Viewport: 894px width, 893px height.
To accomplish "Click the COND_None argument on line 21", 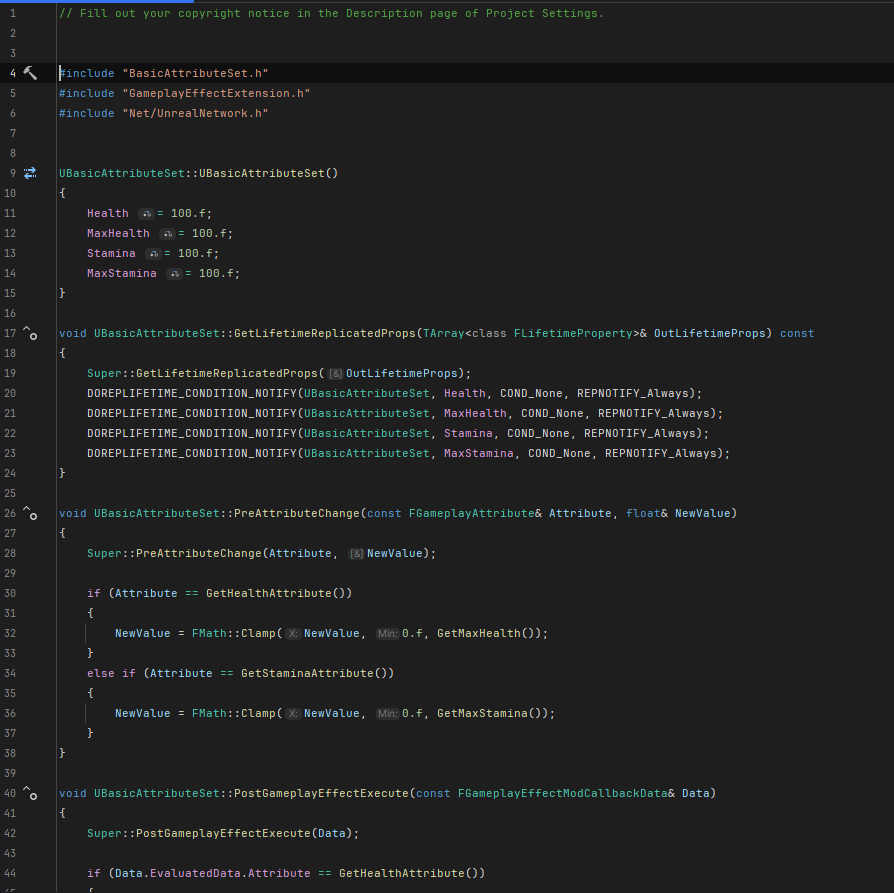I will (x=553, y=413).
